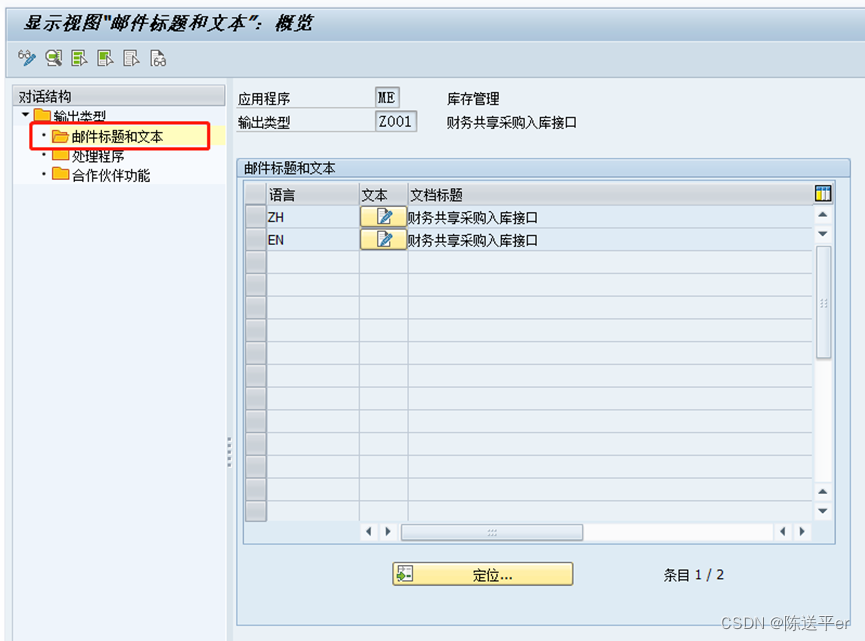Screen dimensions: 865x641
Task: Click the 语言 column header
Action: [300, 194]
